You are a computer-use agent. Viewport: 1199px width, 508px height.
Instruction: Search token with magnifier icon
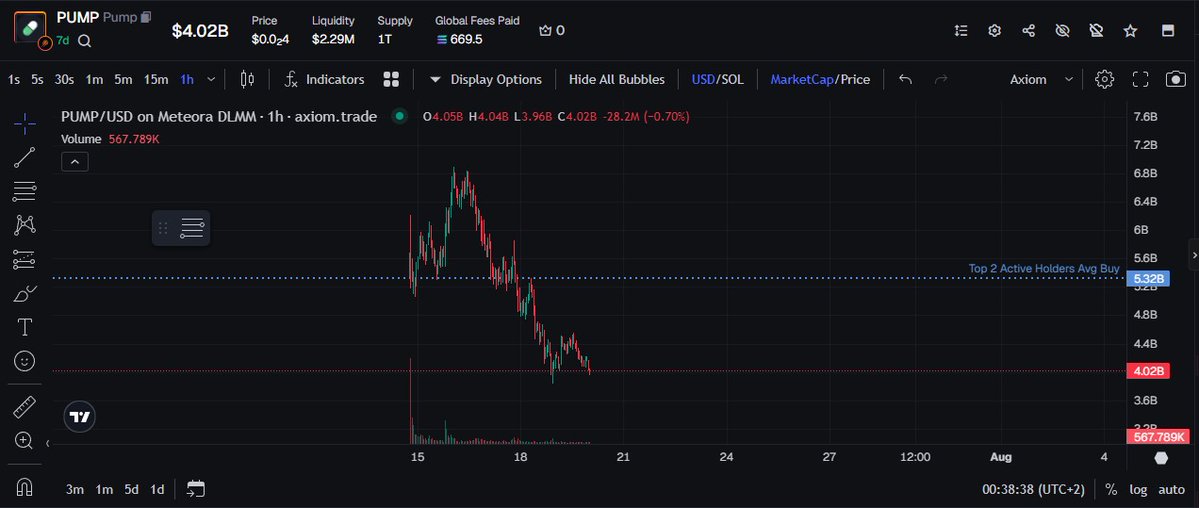click(x=85, y=41)
